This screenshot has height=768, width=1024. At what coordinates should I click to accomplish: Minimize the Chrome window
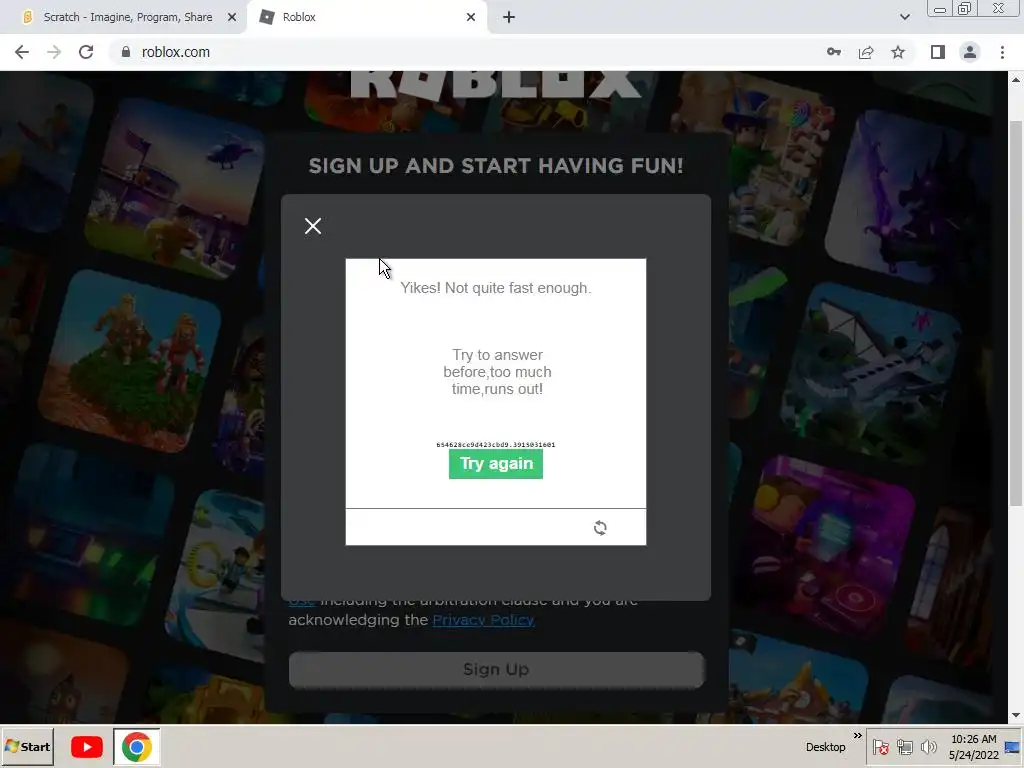(940, 9)
